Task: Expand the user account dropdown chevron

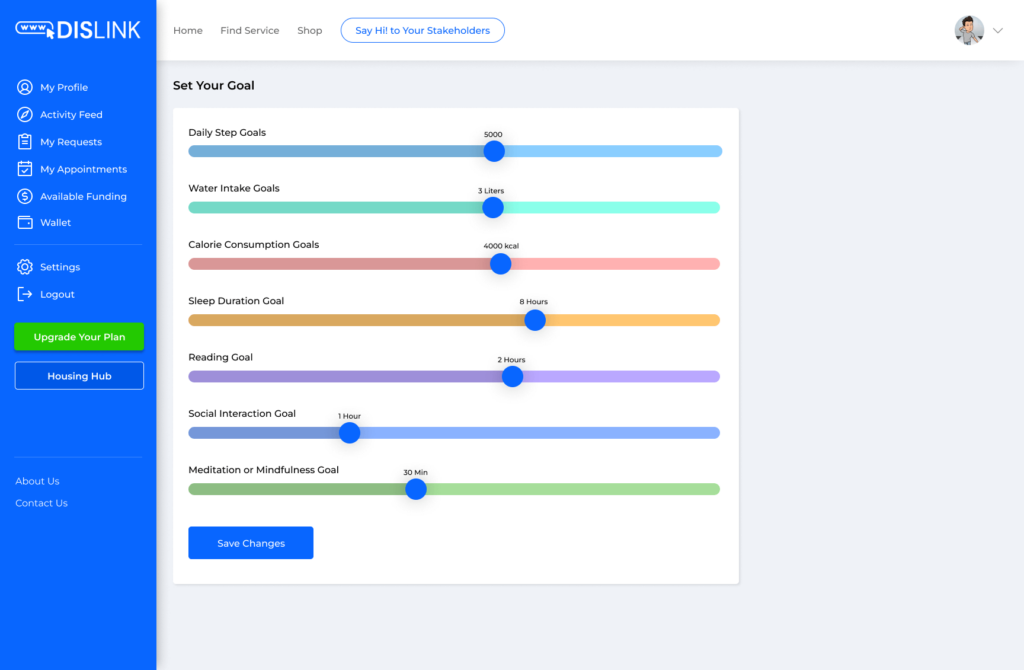Action: 997,31
